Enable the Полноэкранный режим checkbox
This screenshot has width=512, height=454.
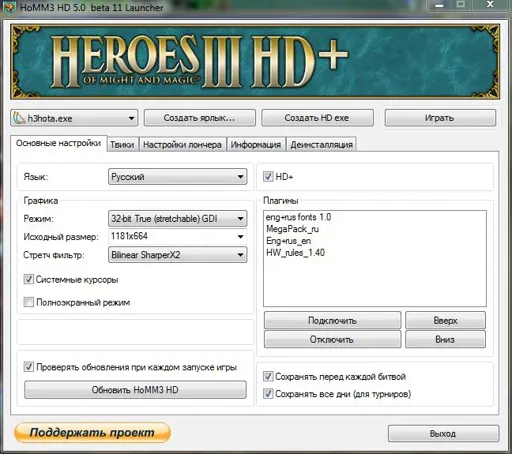[29, 302]
